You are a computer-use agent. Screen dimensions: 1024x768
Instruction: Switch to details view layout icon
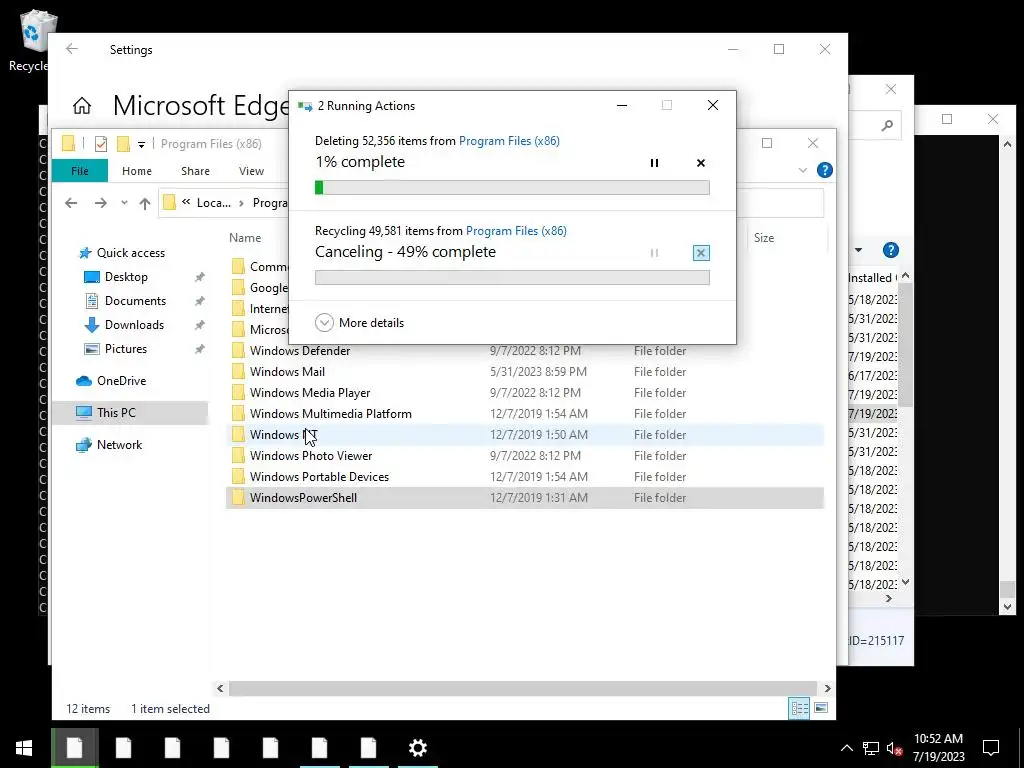(799, 709)
